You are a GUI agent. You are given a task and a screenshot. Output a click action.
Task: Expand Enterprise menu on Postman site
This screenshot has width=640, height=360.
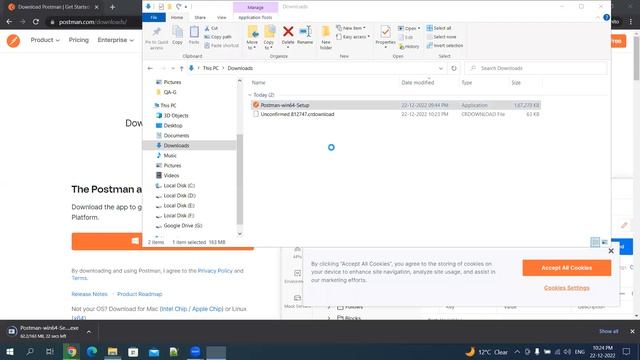[116, 40]
